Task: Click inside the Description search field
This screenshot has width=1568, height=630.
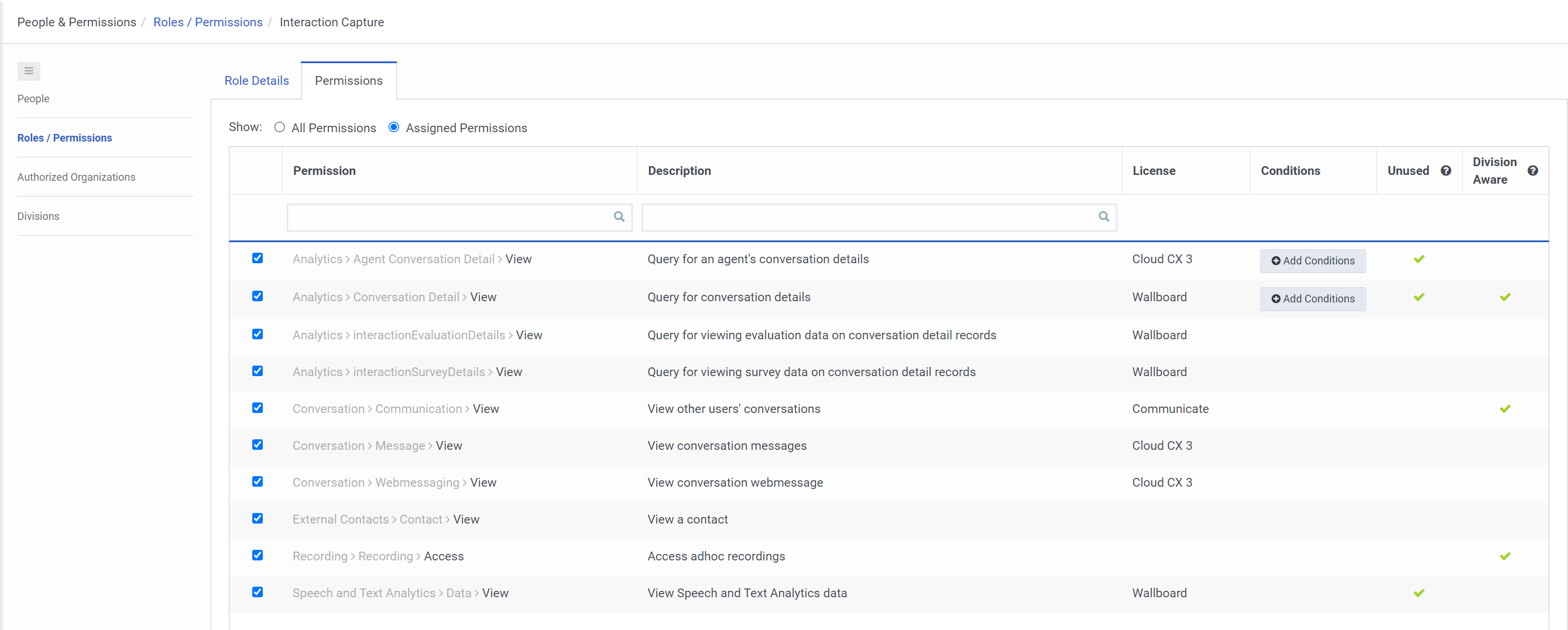Action: [852, 216]
